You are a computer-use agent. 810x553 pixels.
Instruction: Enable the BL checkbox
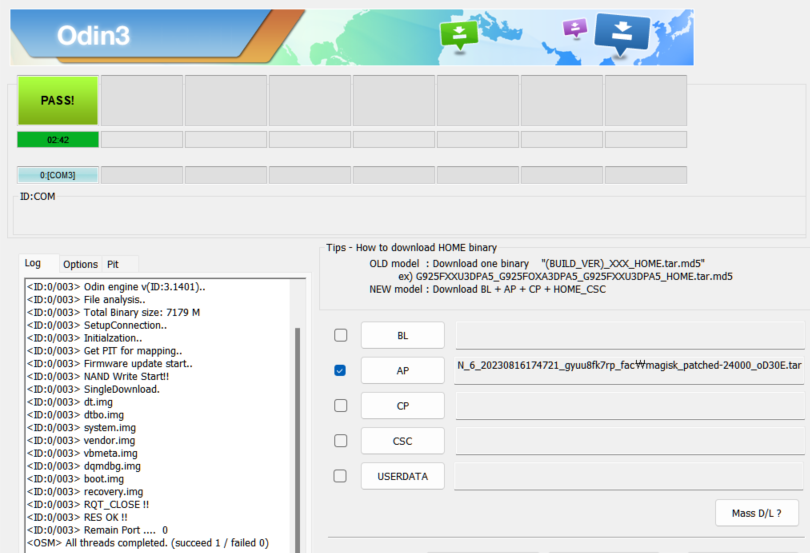click(340, 335)
